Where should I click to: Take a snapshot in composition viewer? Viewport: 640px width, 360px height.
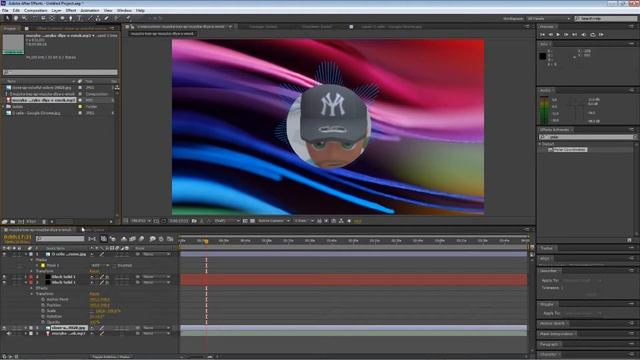[x=194, y=221]
